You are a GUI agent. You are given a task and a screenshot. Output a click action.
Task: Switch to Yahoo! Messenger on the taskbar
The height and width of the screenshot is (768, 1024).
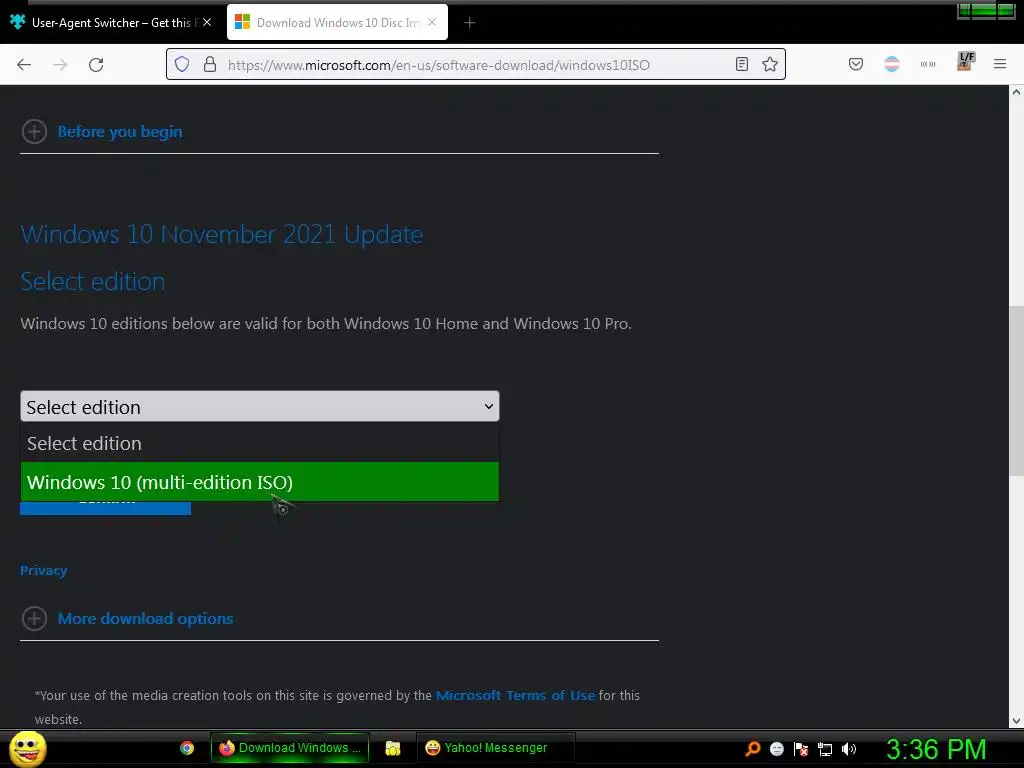(495, 748)
